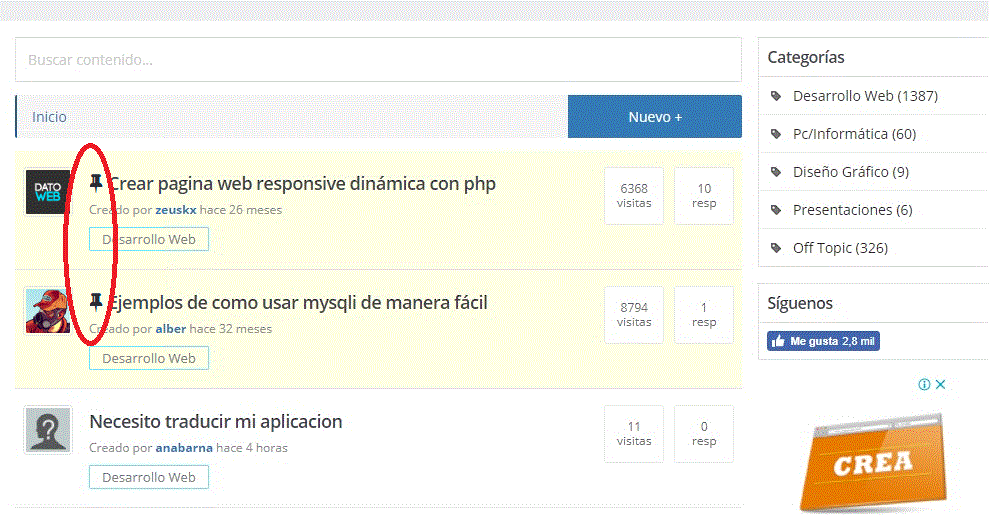Go to the Inicio tab
This screenshot has height=515, width=989.
point(49,117)
